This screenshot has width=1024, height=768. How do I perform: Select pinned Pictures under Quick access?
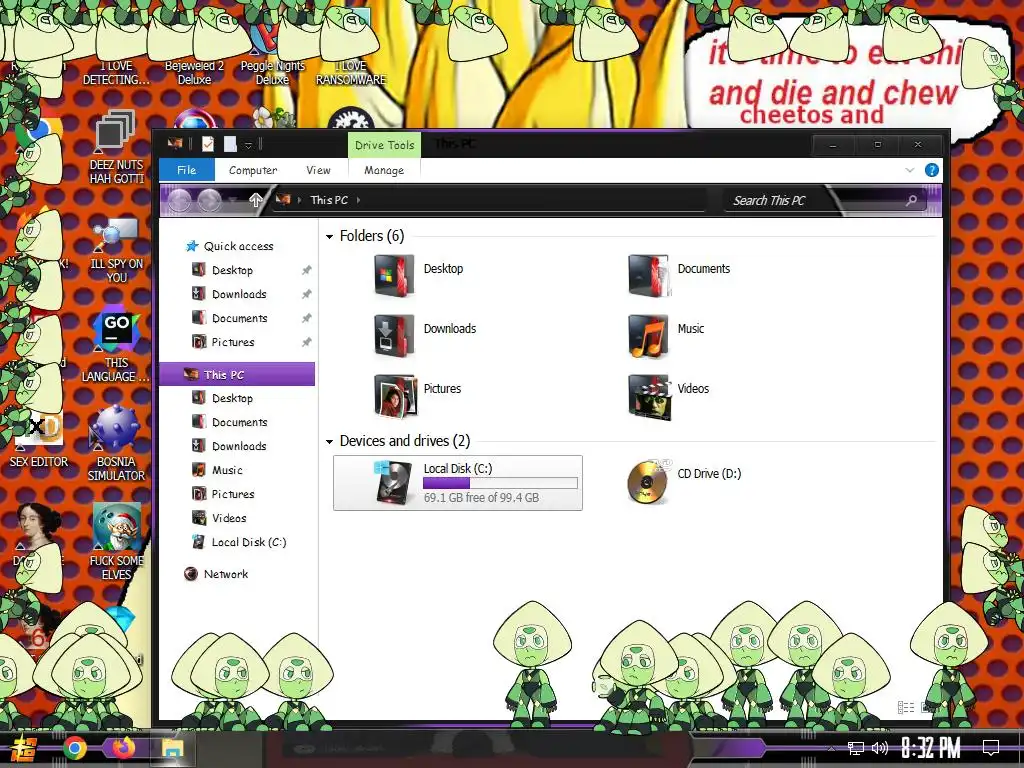(232, 342)
